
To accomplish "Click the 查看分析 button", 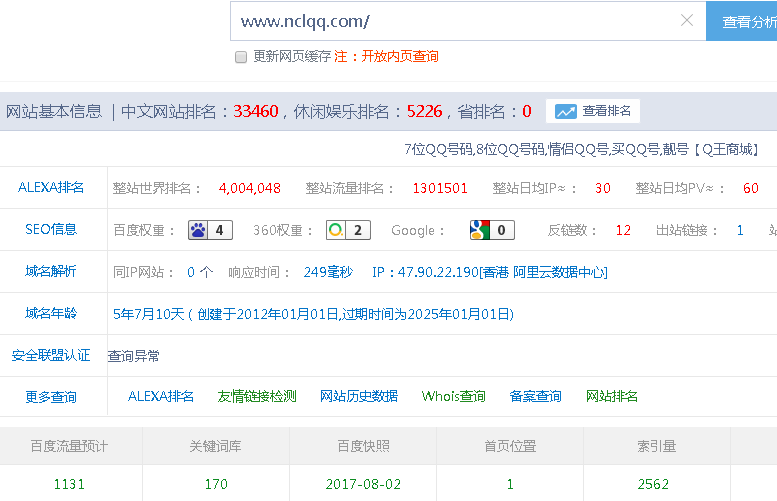I will point(746,21).
